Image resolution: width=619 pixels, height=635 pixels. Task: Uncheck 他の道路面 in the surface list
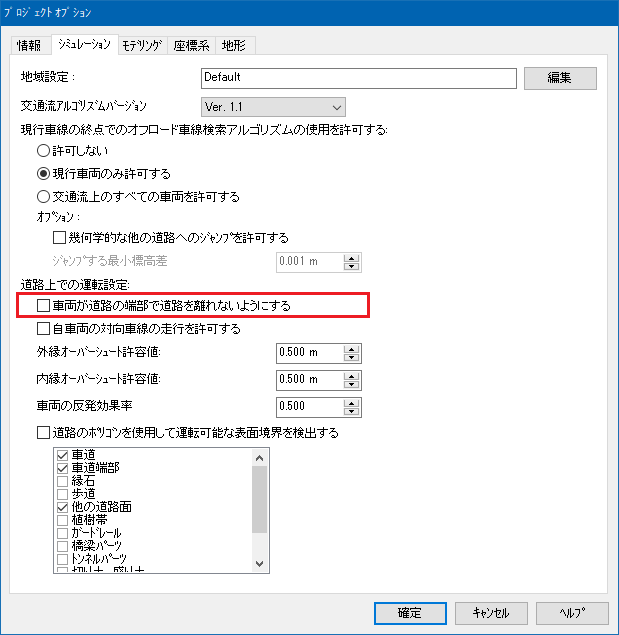62,507
